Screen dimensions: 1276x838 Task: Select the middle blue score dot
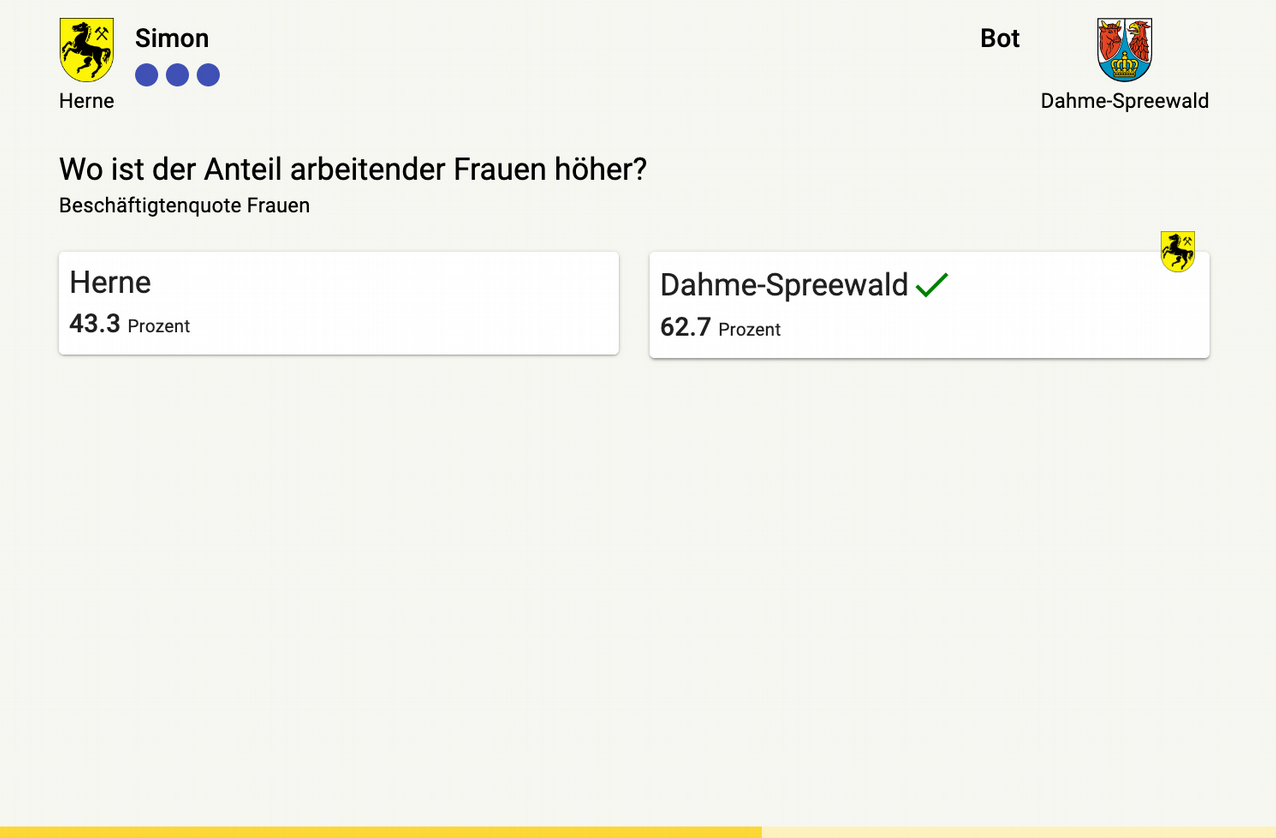click(x=177, y=74)
